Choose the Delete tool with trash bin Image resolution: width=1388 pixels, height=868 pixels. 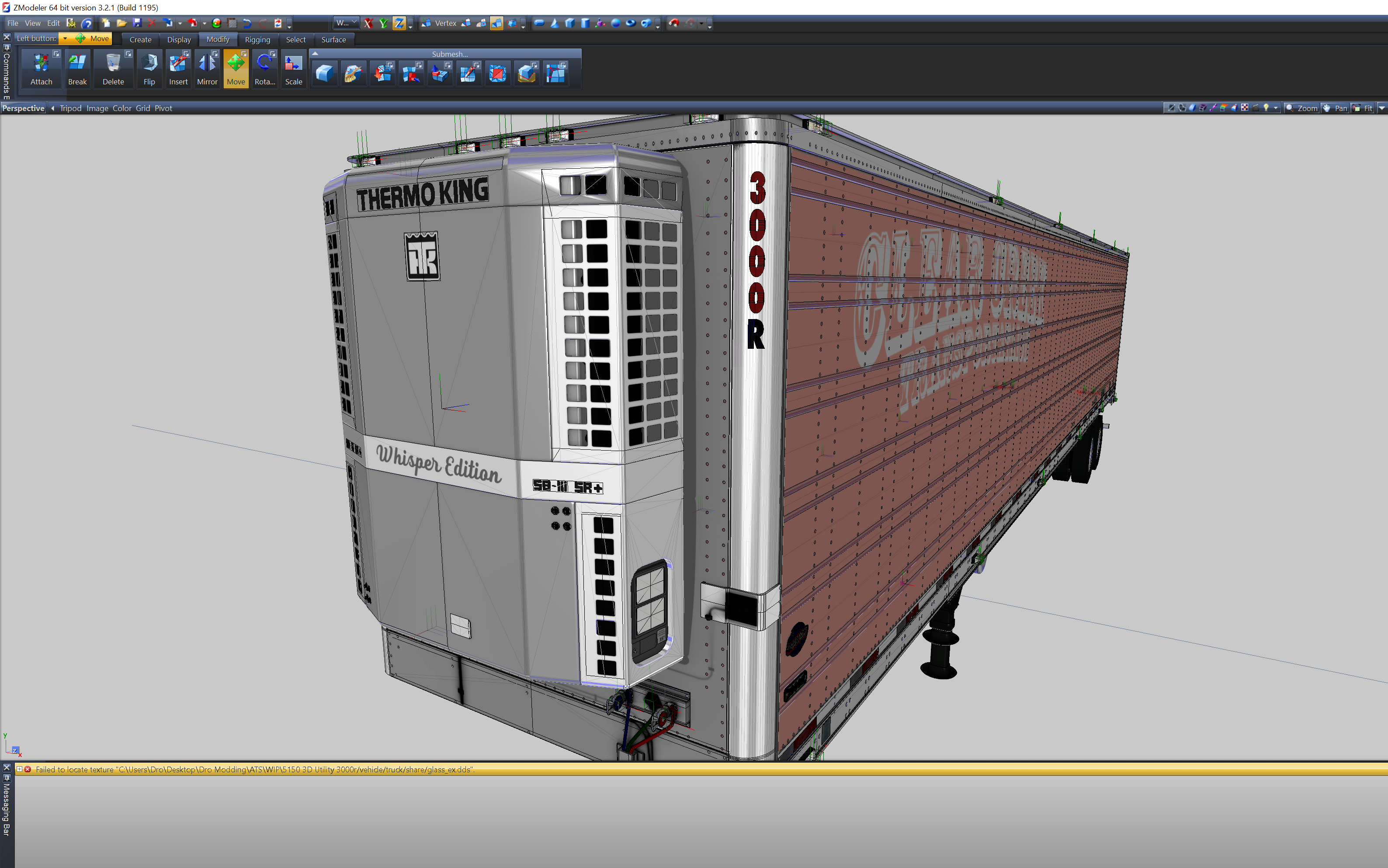113,68
